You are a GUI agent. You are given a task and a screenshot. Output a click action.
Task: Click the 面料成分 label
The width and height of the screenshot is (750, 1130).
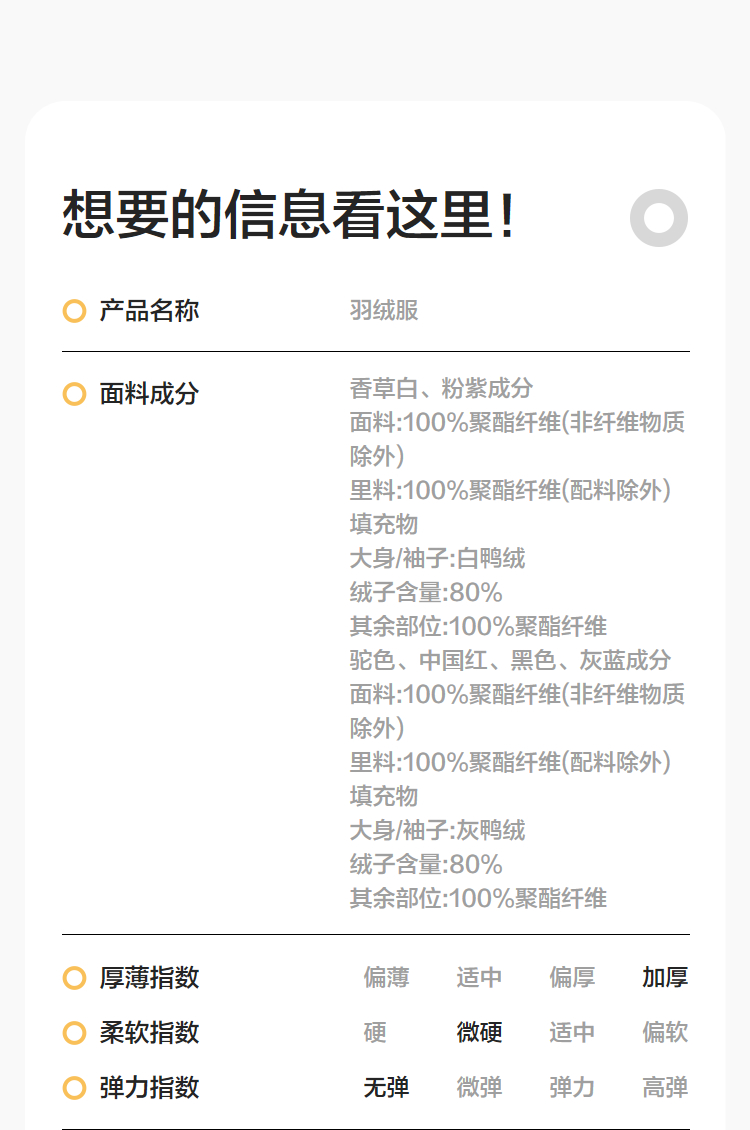[x=149, y=394]
